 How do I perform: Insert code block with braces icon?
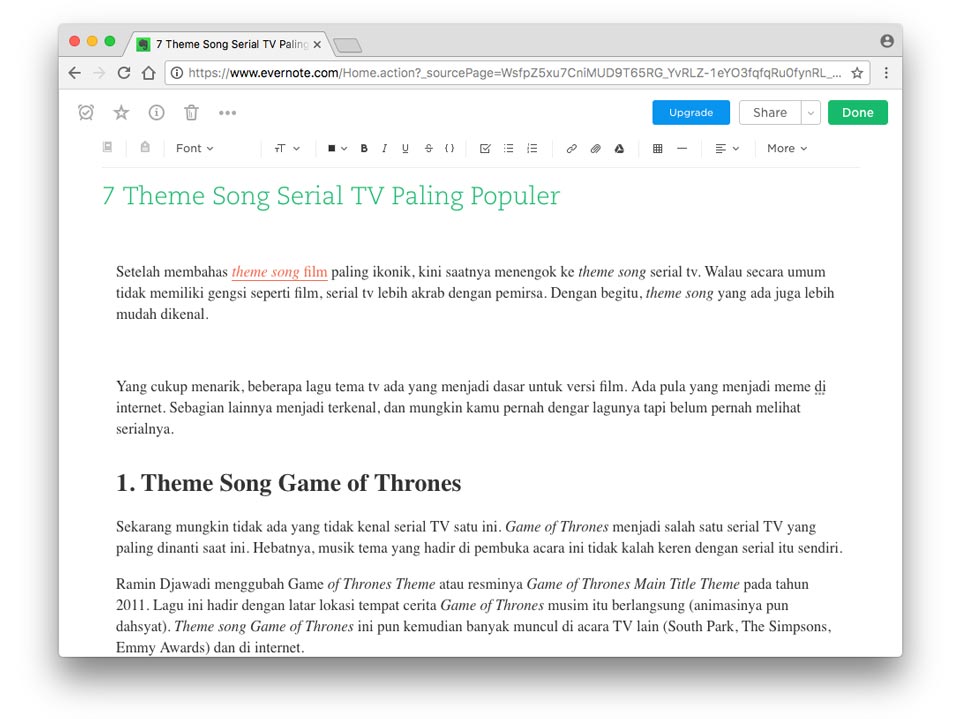[450, 148]
